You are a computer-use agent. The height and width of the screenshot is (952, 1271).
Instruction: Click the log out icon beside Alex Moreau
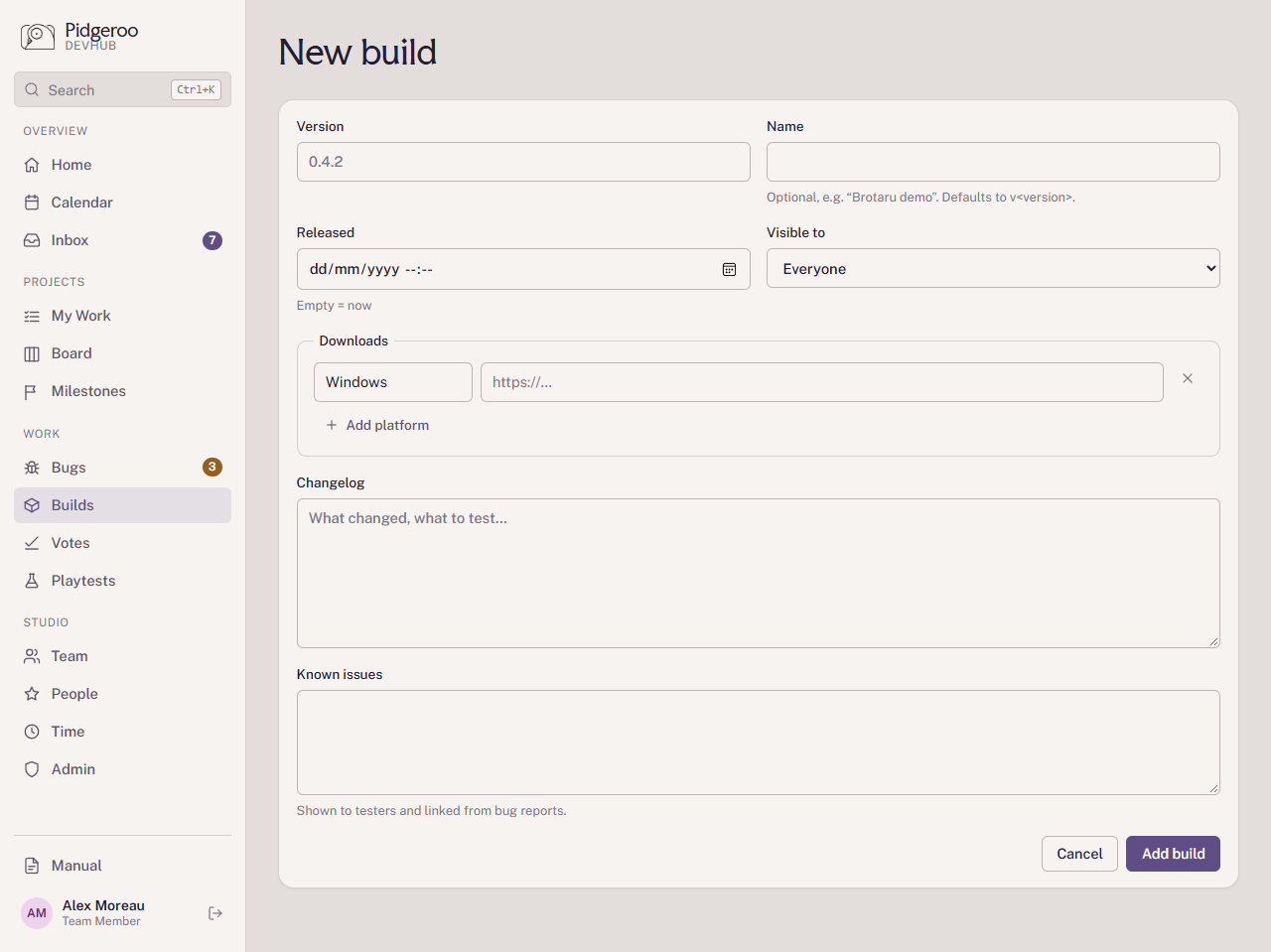[215, 913]
